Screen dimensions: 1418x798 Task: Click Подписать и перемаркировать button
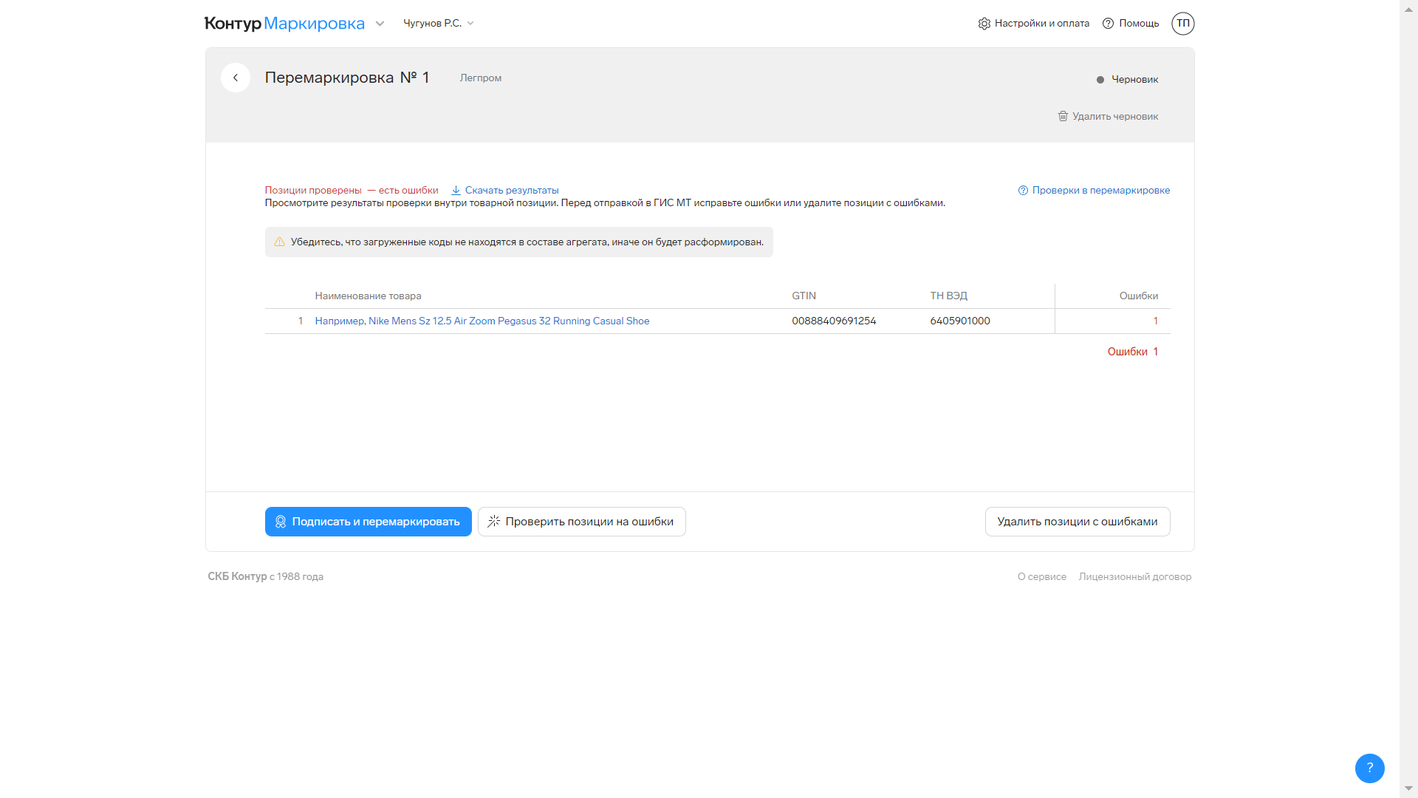(368, 522)
